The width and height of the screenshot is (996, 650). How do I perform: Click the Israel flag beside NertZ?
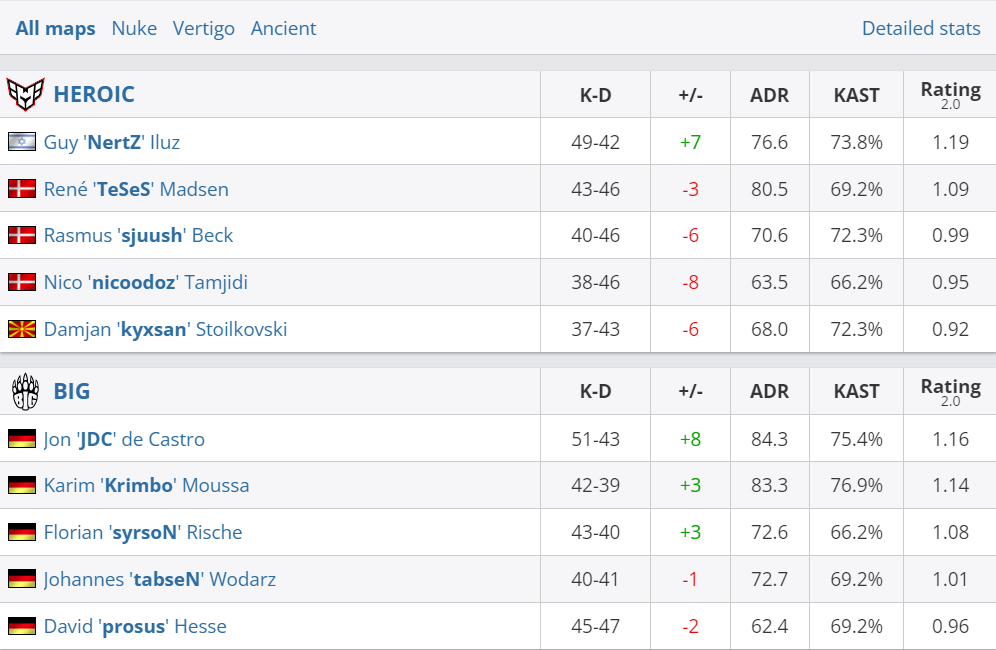tap(22, 142)
